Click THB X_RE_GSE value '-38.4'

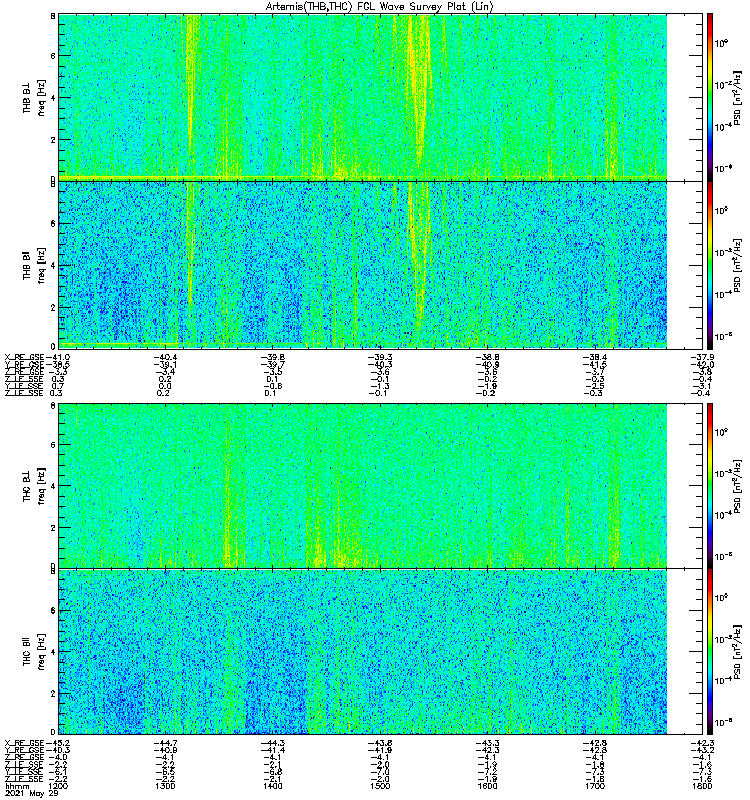click(x=595, y=357)
